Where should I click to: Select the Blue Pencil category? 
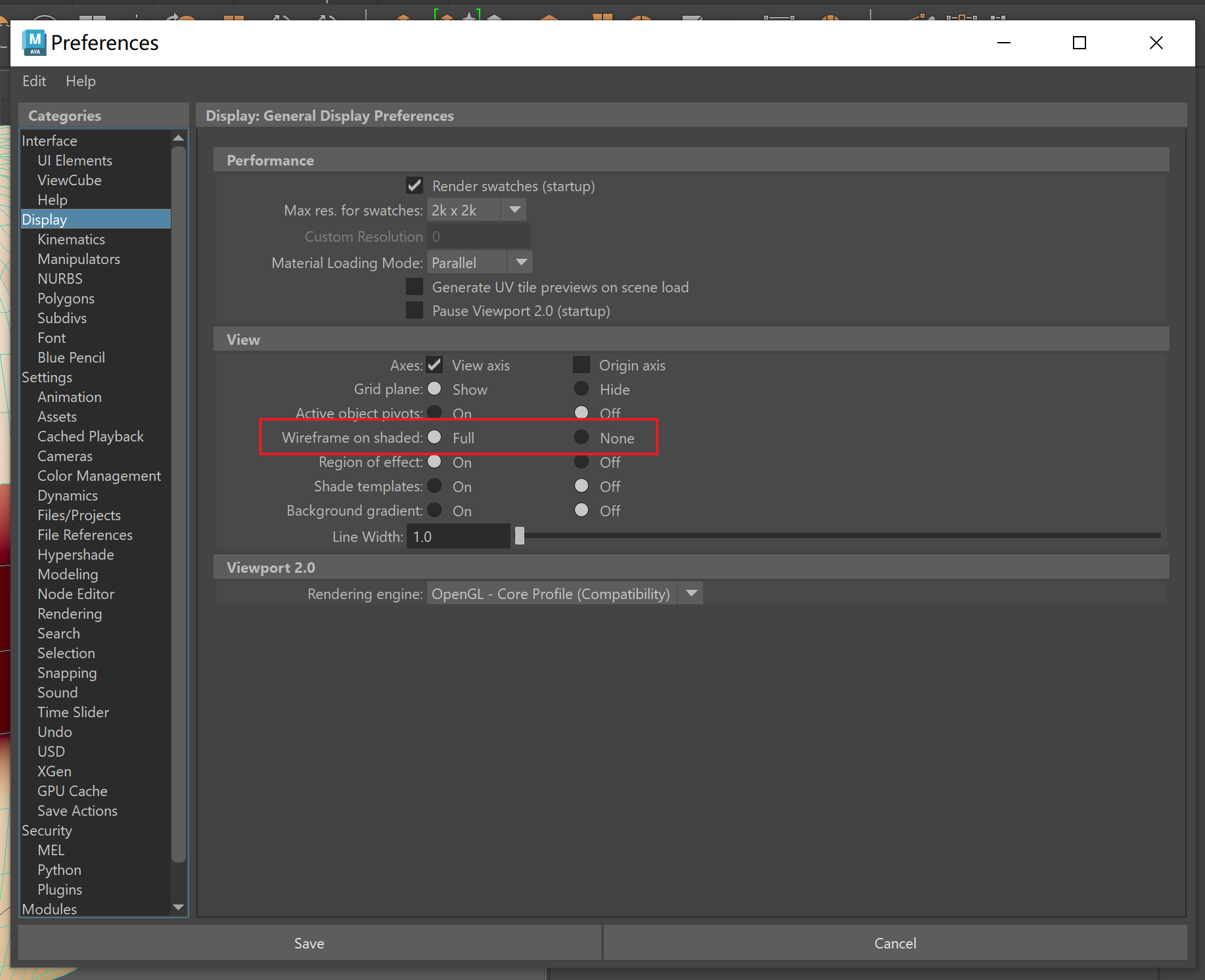point(71,357)
